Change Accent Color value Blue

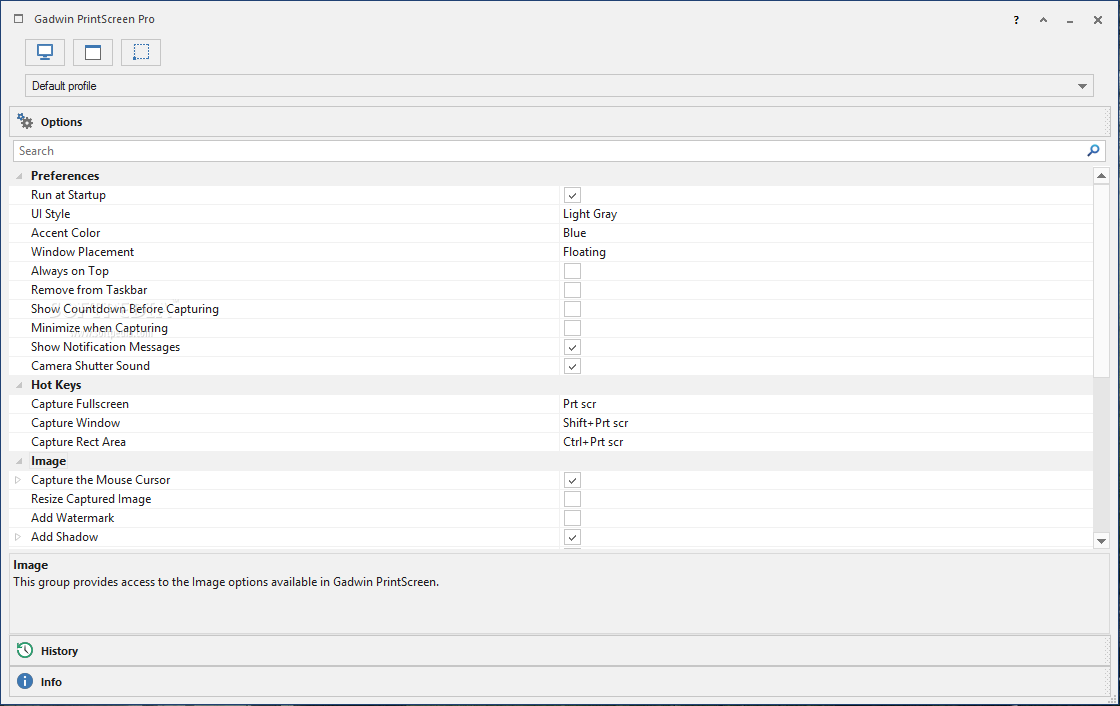[x=574, y=233]
